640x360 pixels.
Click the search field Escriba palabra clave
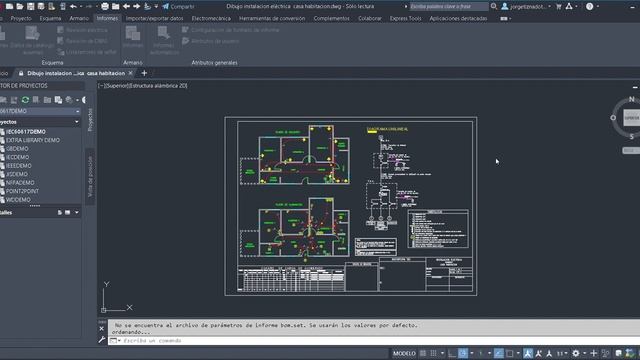pos(449,7)
